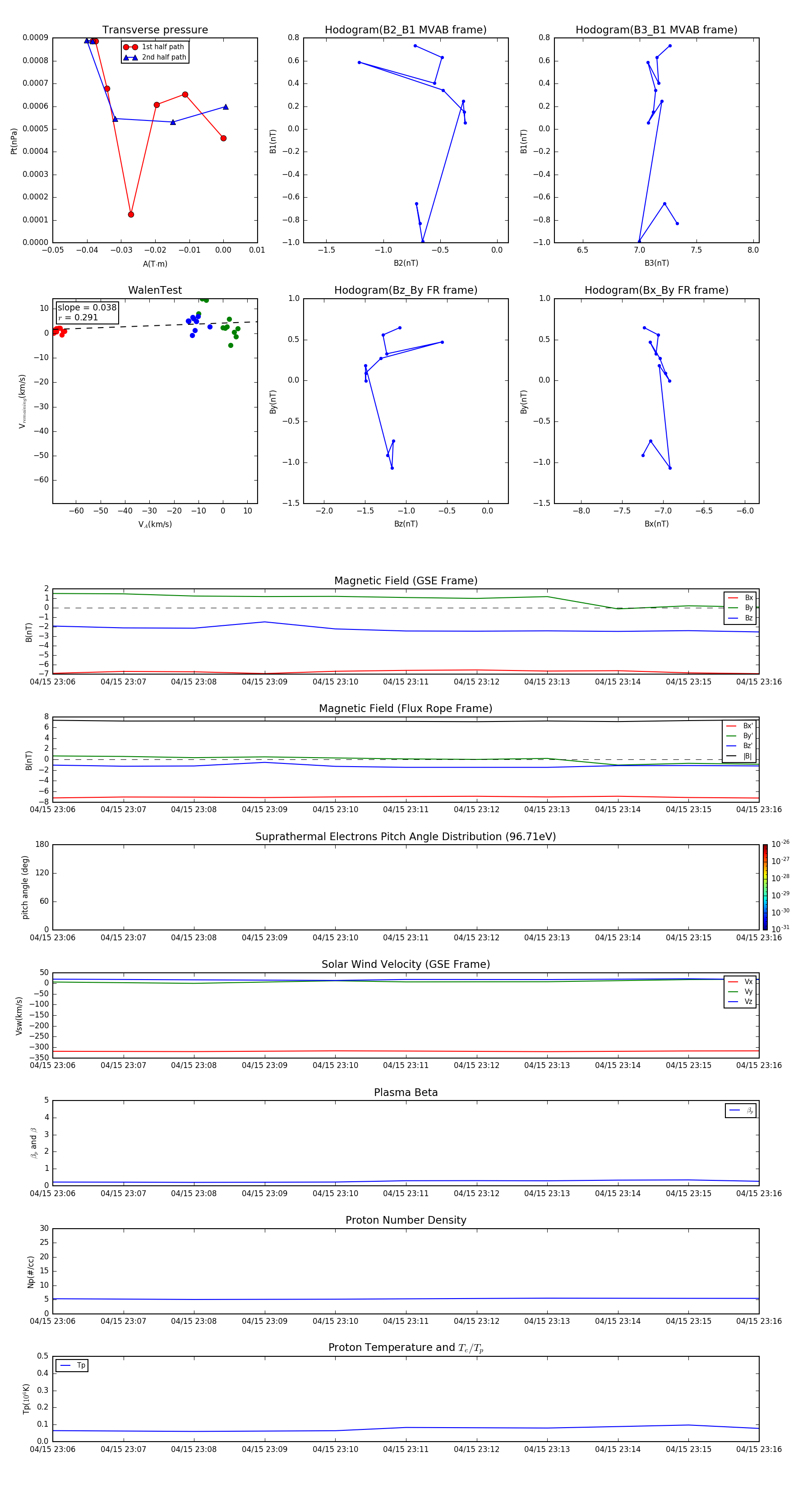The image size is (812, 1489).
Task: Click the dashed fit line in WalenTest plot
Action: 155,325
